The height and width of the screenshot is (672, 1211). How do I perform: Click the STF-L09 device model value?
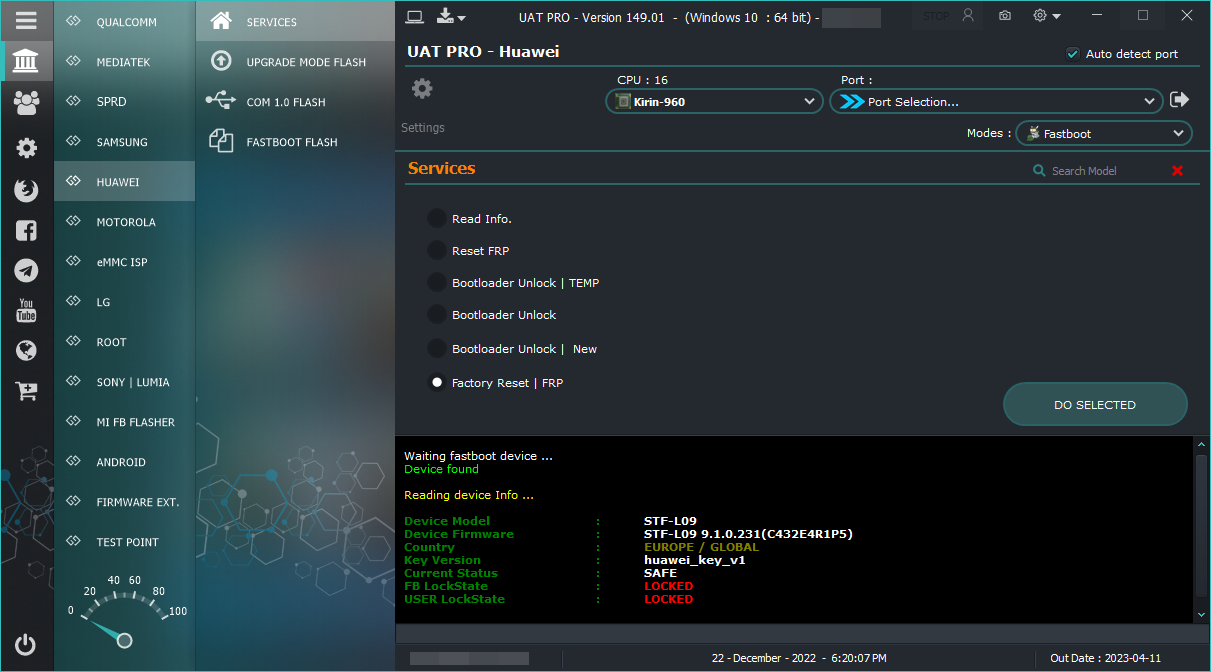point(671,521)
